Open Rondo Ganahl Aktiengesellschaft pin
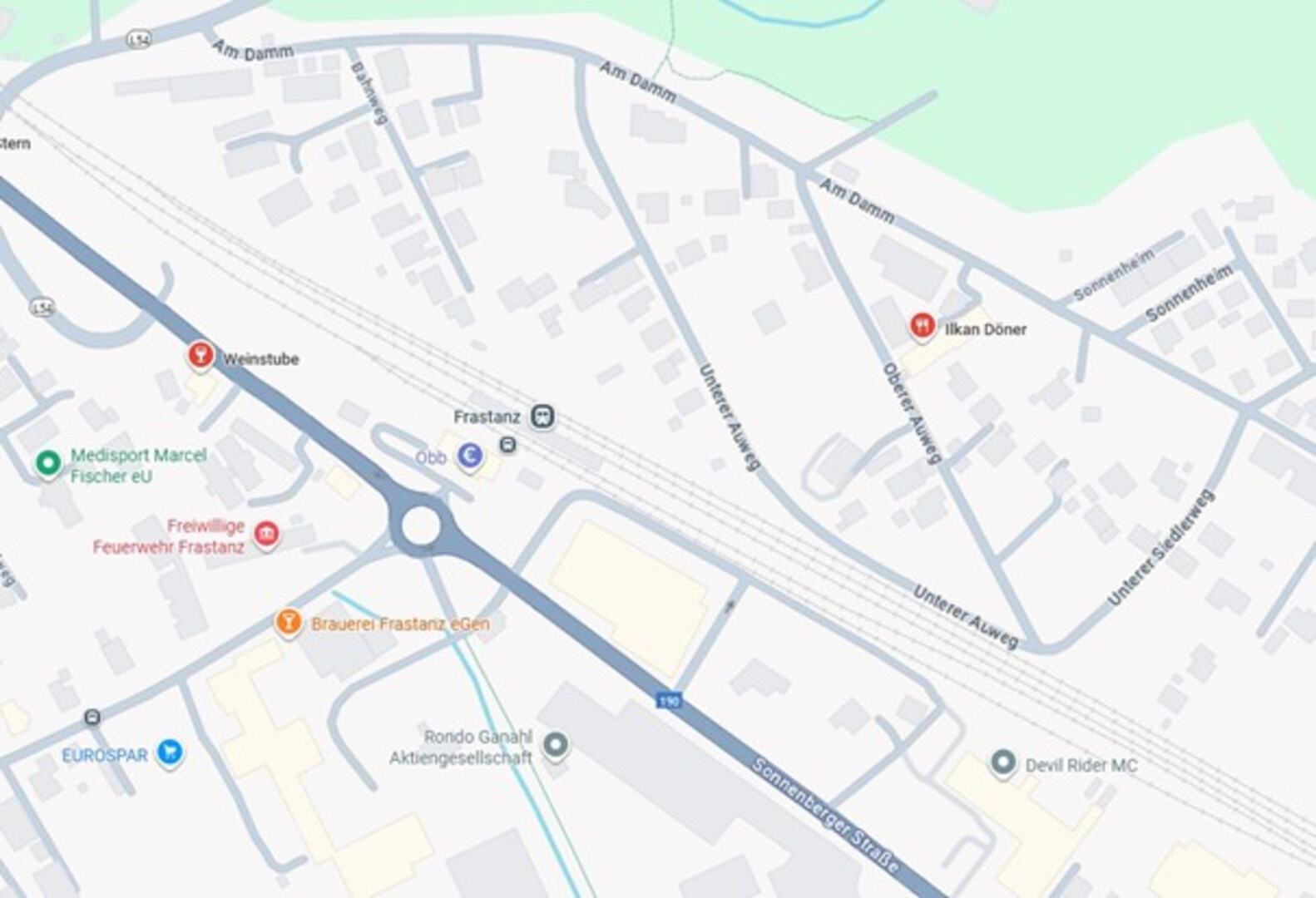1316x898 pixels. coord(556,744)
